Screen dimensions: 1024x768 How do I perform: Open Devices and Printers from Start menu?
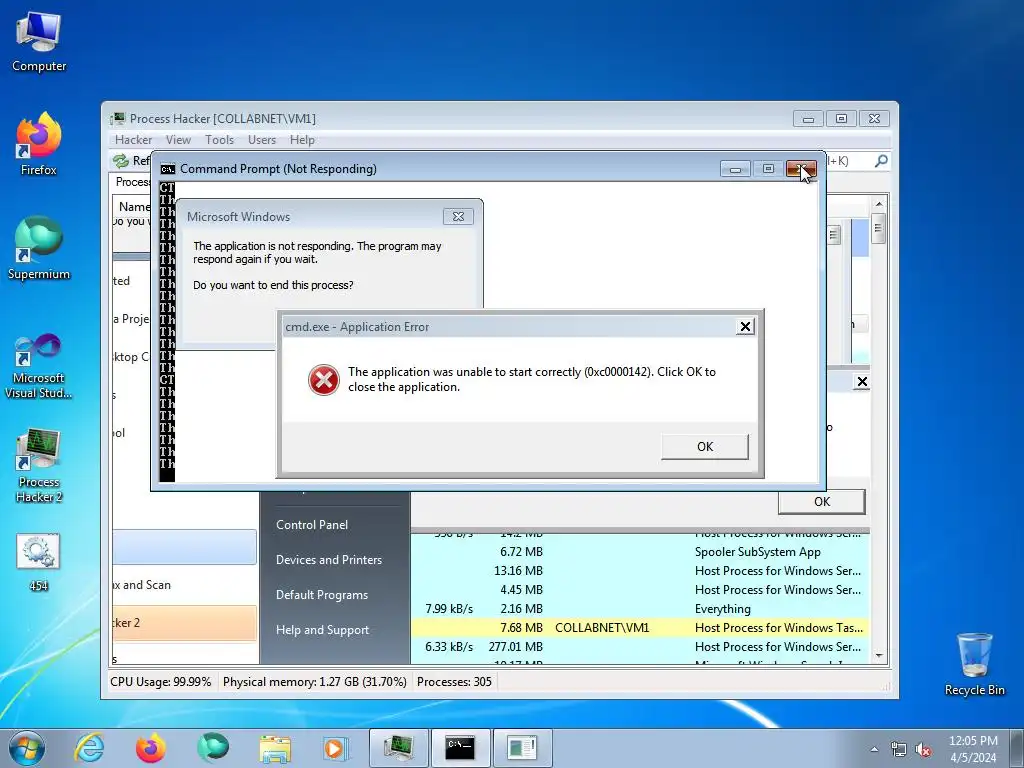(x=329, y=560)
